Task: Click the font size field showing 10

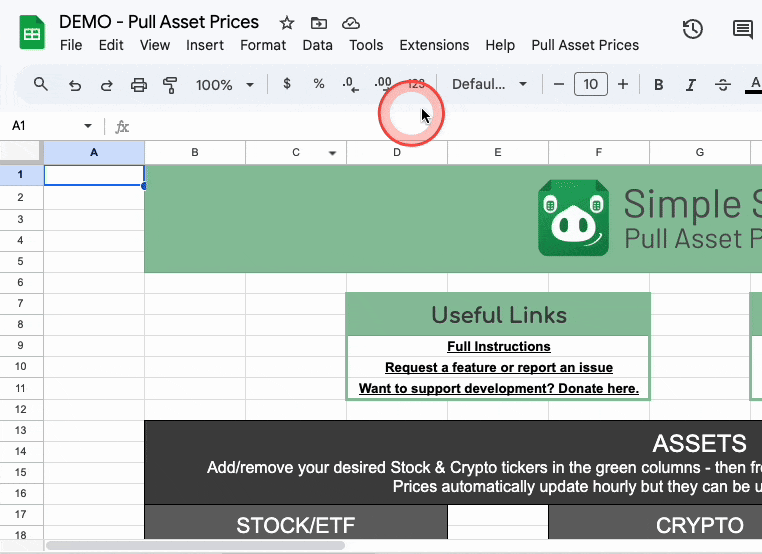Action: 590,85
